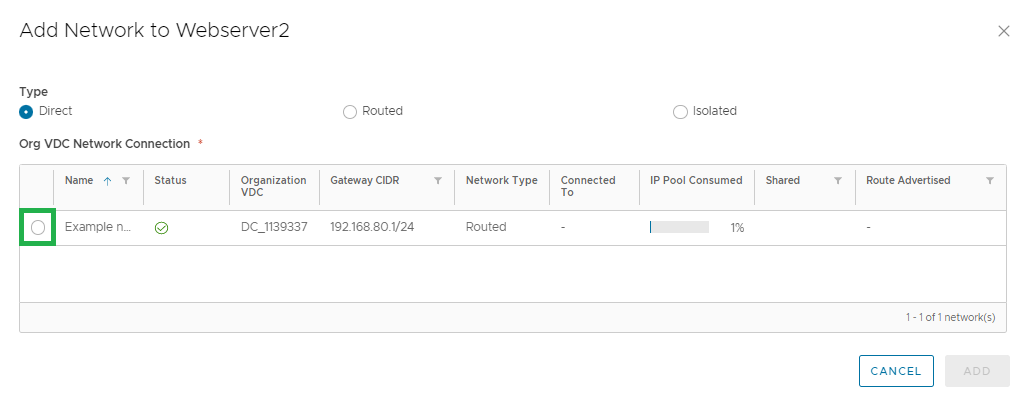Click the DC_1139337 organization VDC cell
1028x407 pixels.
274,227
